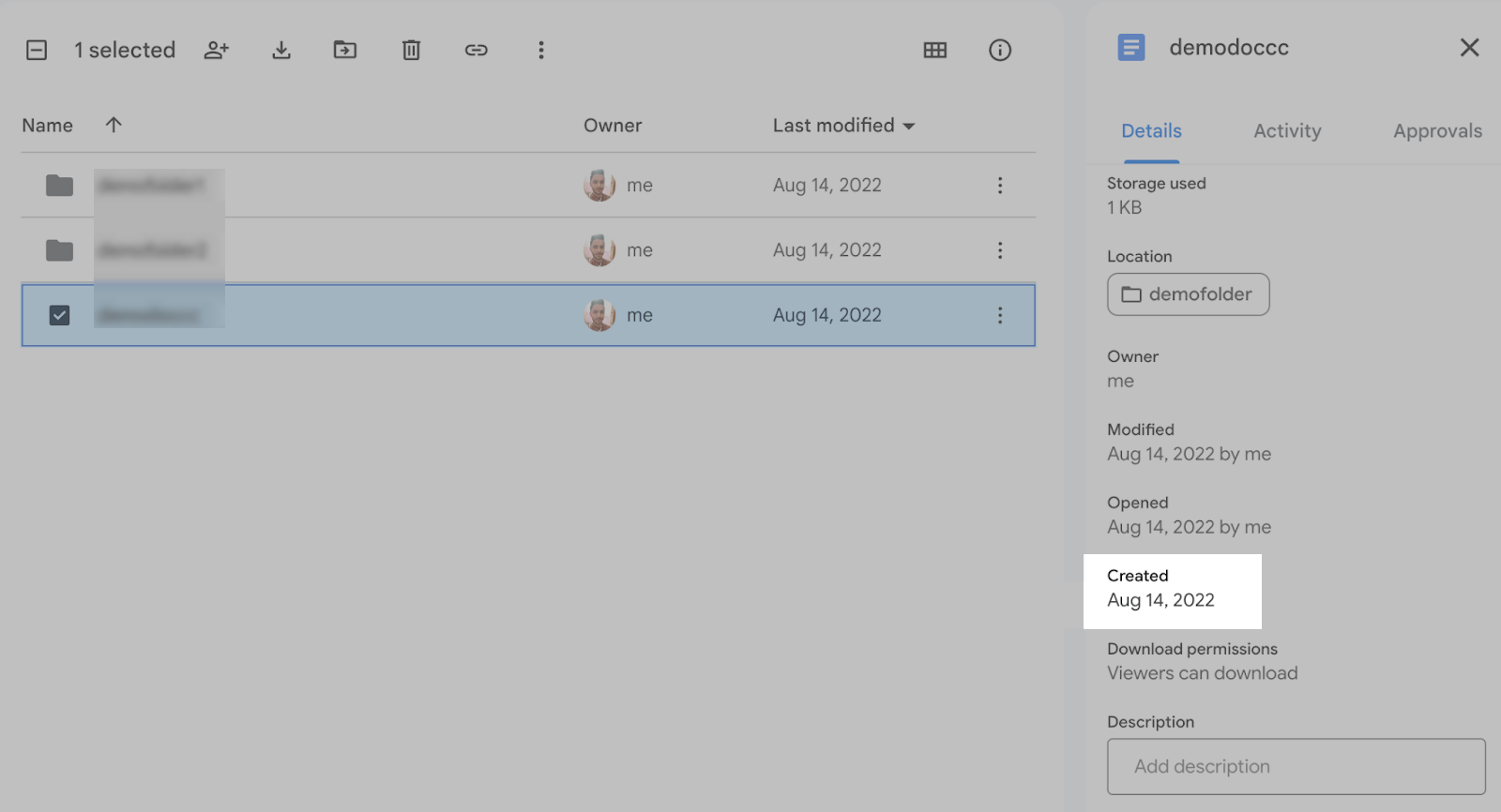Download the selected file
The image size is (1501, 812).
280,50
